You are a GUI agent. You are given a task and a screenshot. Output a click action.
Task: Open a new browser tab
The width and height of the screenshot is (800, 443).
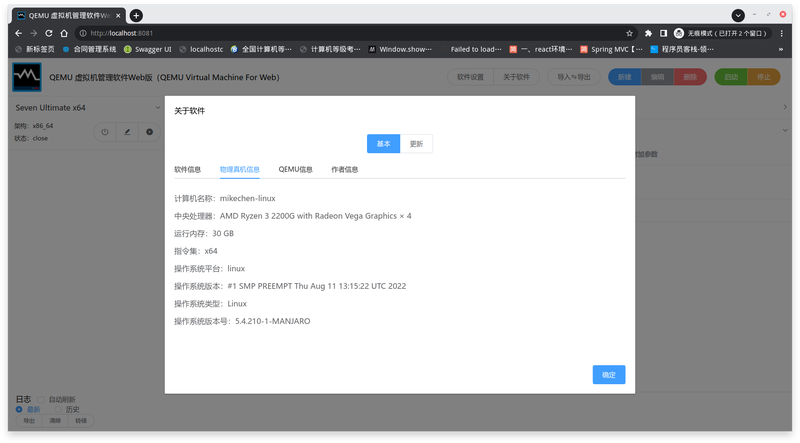click(136, 15)
